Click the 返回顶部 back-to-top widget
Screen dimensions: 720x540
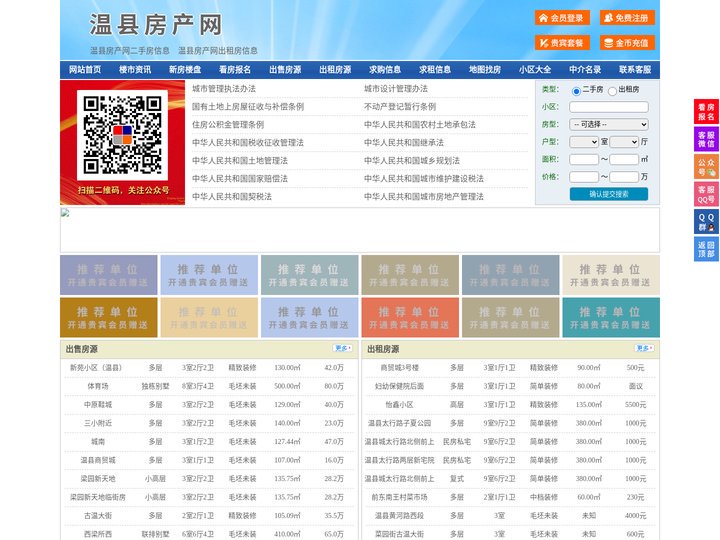tap(706, 249)
